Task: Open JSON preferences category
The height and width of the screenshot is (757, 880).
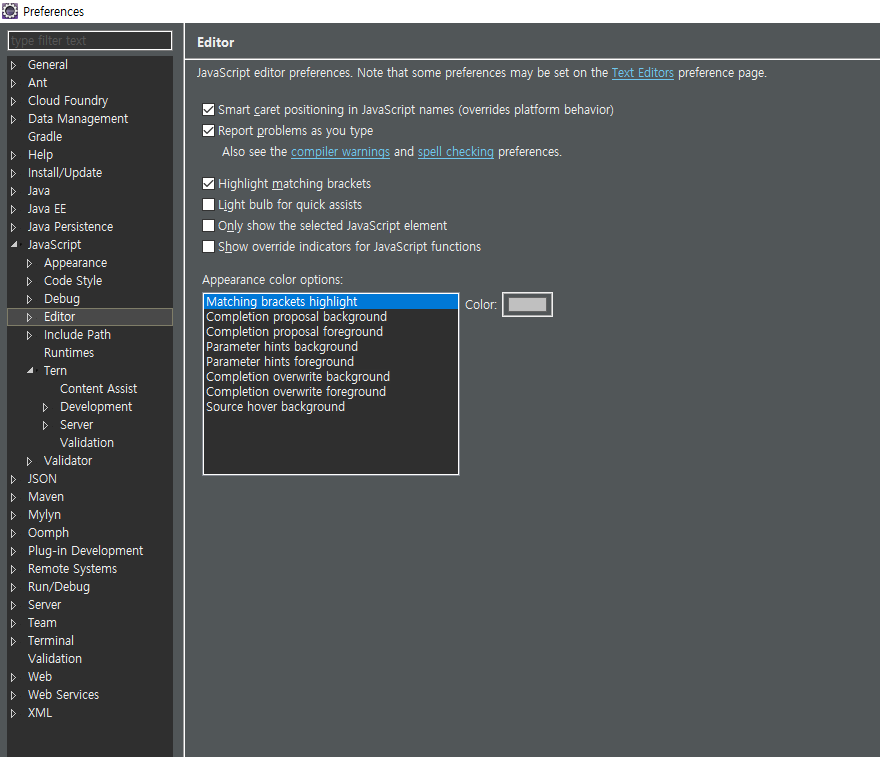Action: [x=42, y=479]
